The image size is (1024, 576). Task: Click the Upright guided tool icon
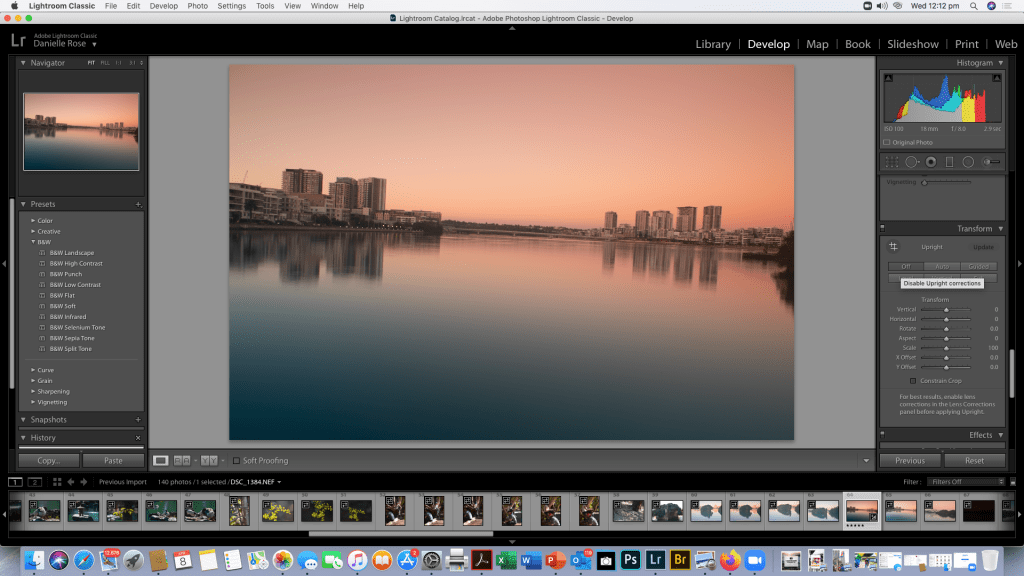point(894,247)
